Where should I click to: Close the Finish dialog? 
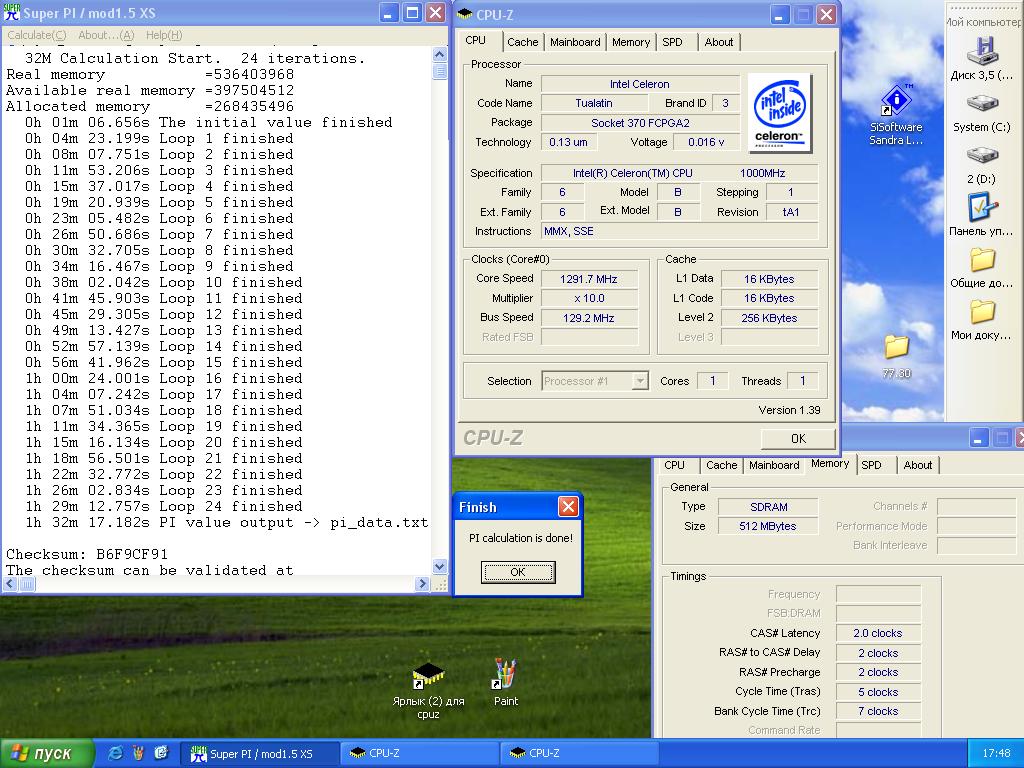[568, 507]
